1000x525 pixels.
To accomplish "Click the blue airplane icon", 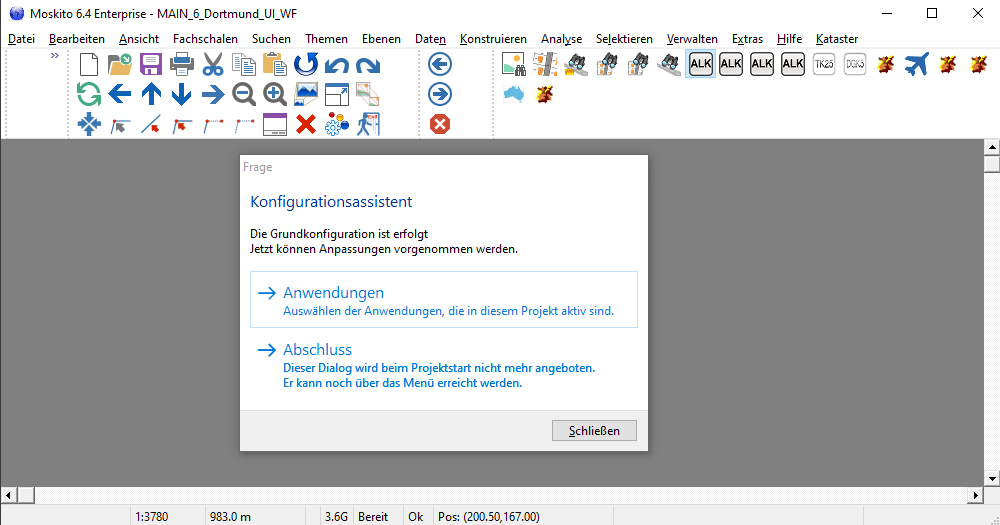I will (915, 65).
